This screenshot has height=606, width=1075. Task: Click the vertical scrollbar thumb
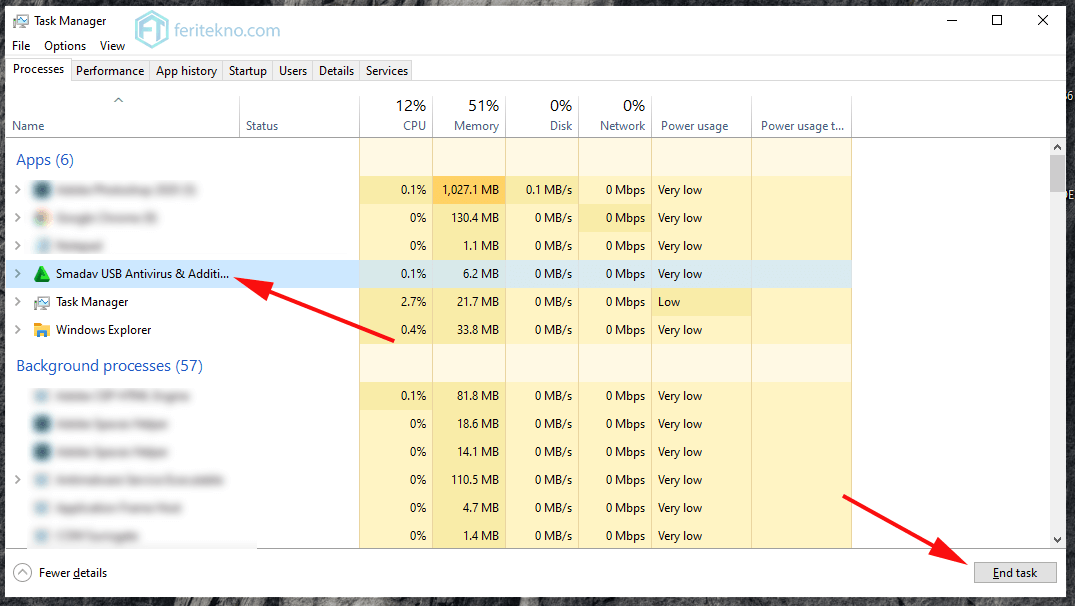(1057, 173)
